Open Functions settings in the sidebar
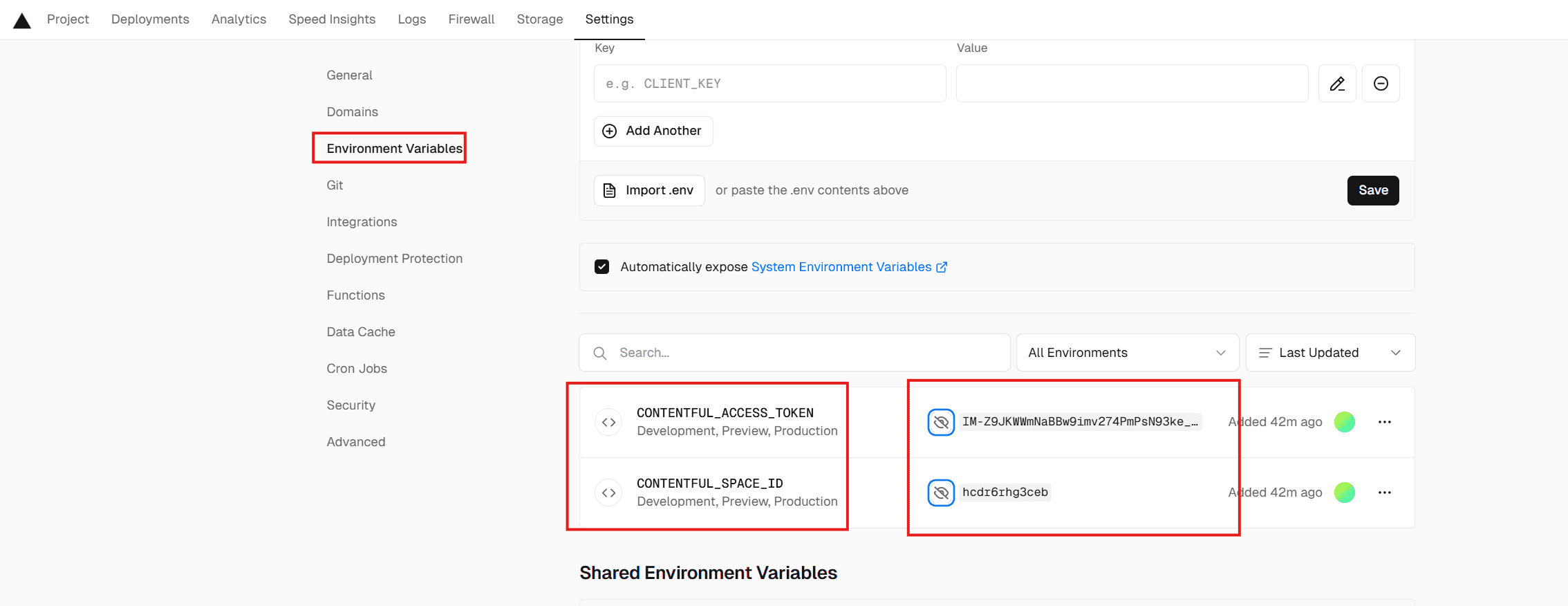This screenshot has width=1568, height=606. pyautogui.click(x=355, y=295)
